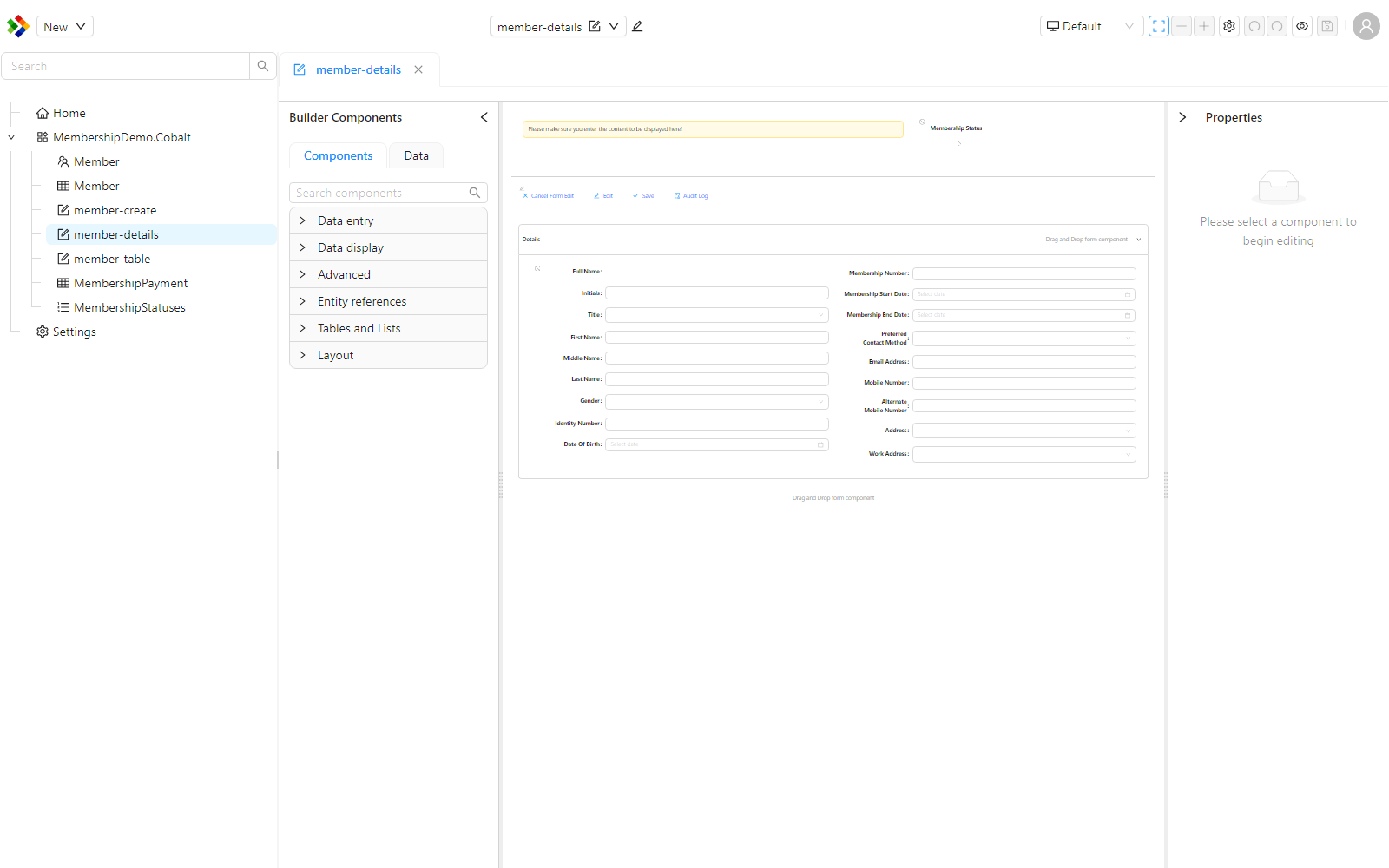Expand the Tables and Lists component group
The height and width of the screenshot is (868, 1389).
[388, 328]
